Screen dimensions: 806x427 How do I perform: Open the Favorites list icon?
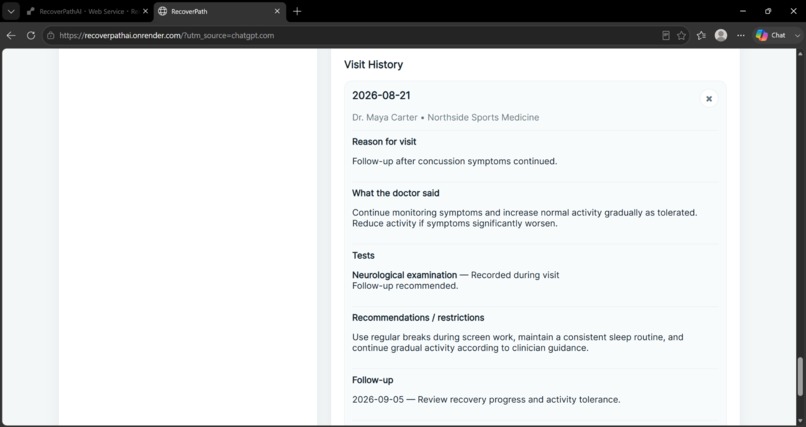coord(701,35)
